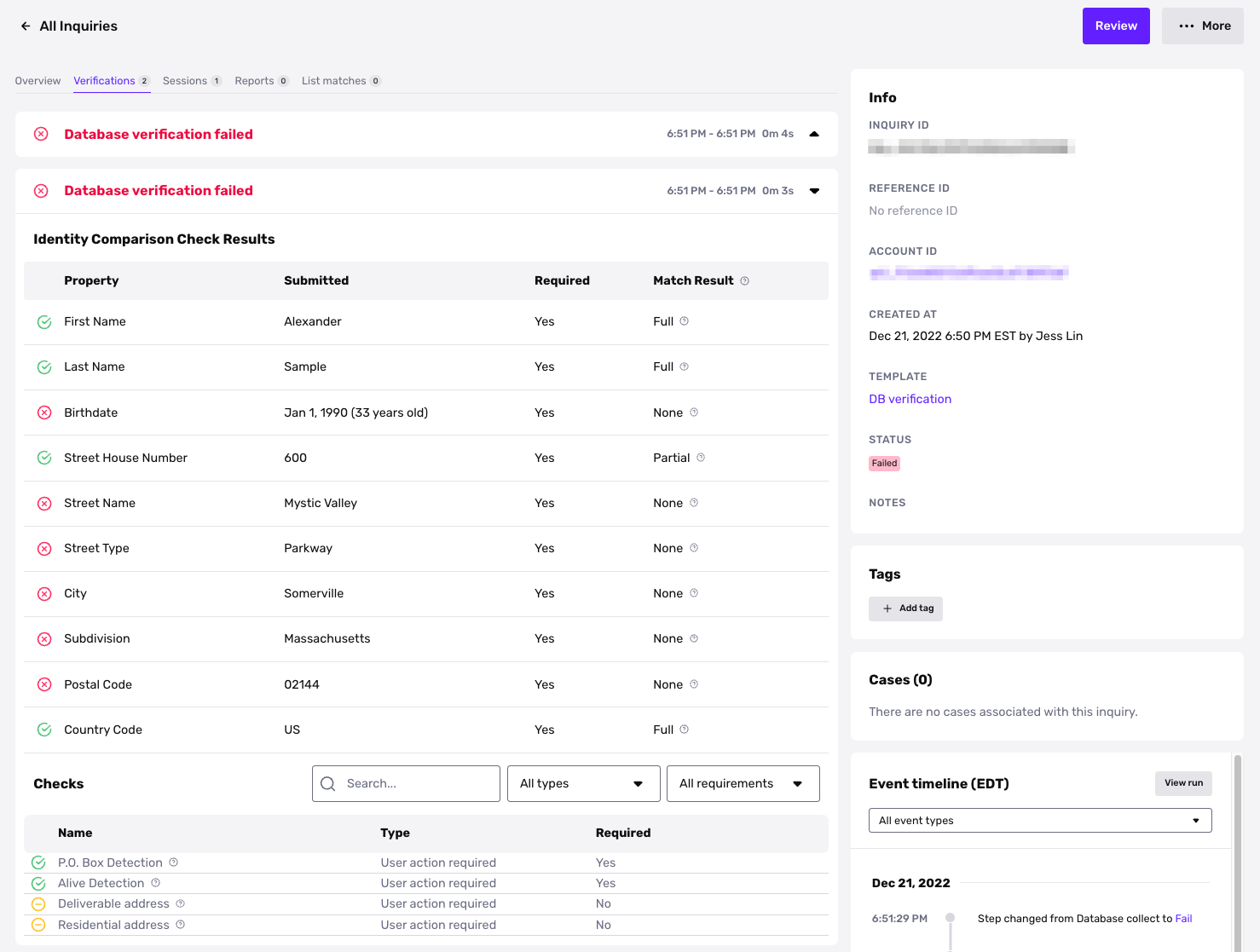Expand the first Database verification failed panel
This screenshot has height=952, width=1260.
click(x=814, y=134)
